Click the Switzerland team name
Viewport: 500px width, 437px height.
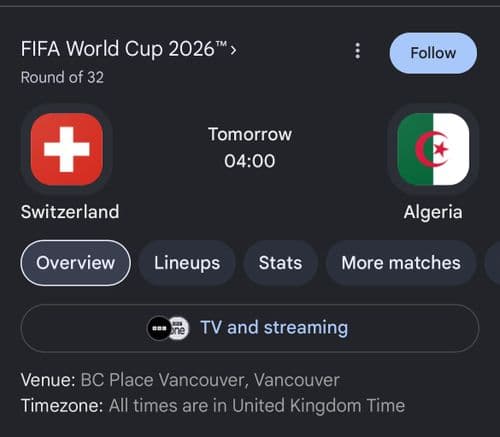click(70, 212)
